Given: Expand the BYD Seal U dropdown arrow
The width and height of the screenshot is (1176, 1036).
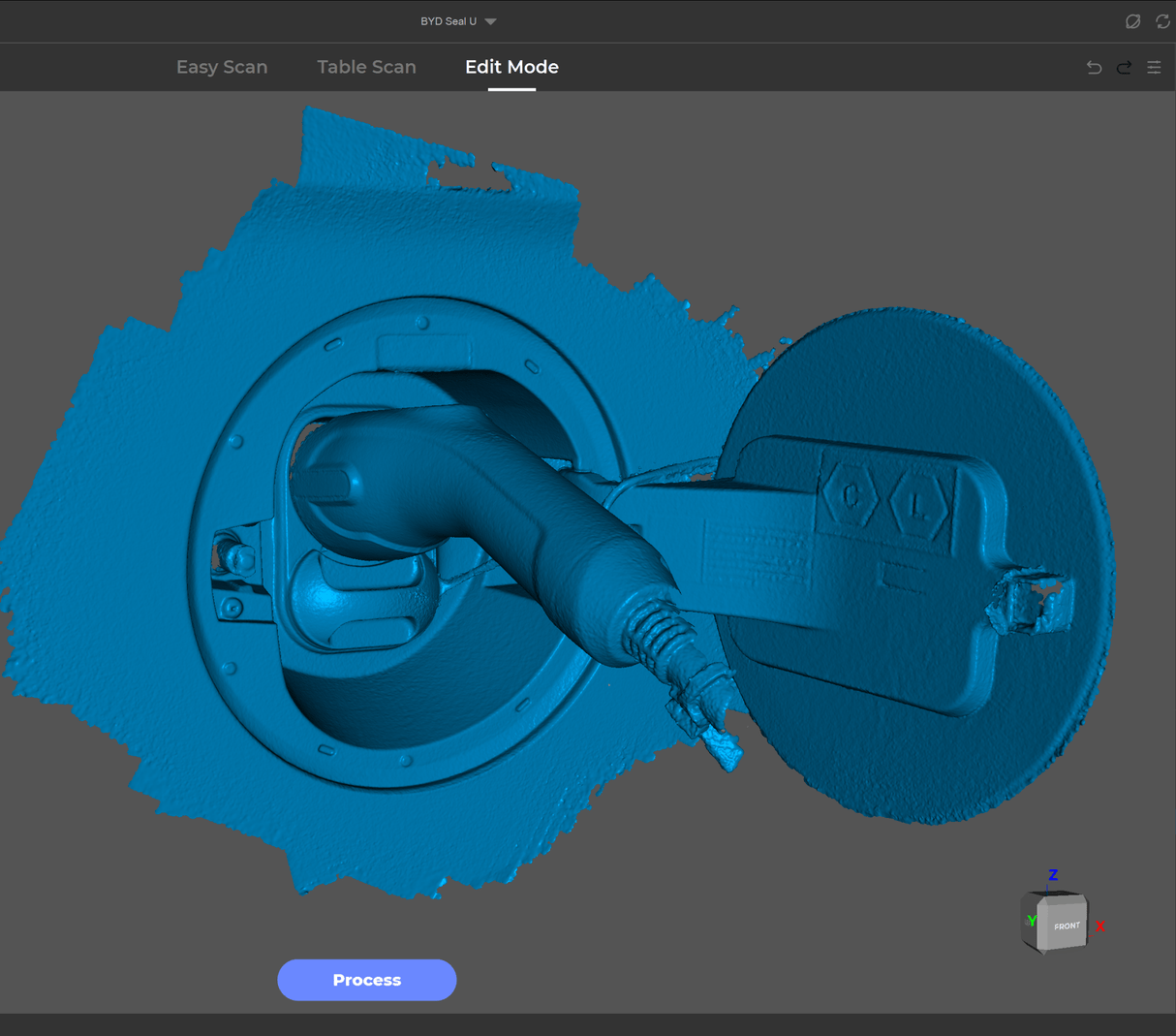Looking at the screenshot, I should coord(491,21).
